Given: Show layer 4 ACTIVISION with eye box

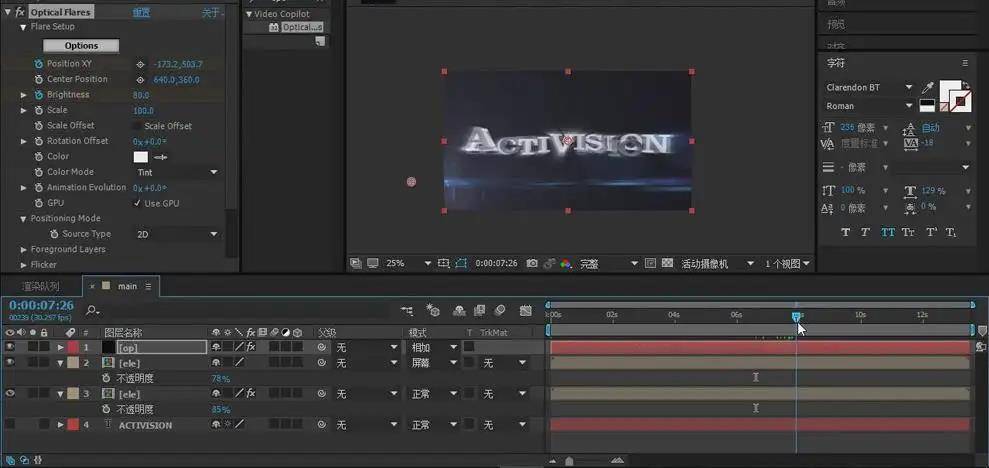Looking at the screenshot, I should point(9,424).
